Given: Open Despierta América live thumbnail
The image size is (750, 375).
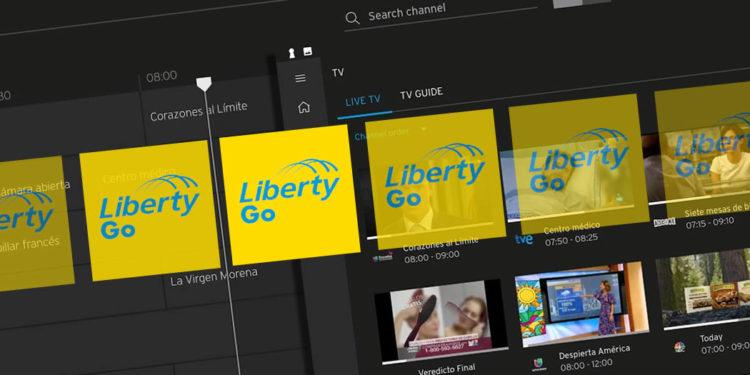Looking at the screenshot, I should 582,303.
